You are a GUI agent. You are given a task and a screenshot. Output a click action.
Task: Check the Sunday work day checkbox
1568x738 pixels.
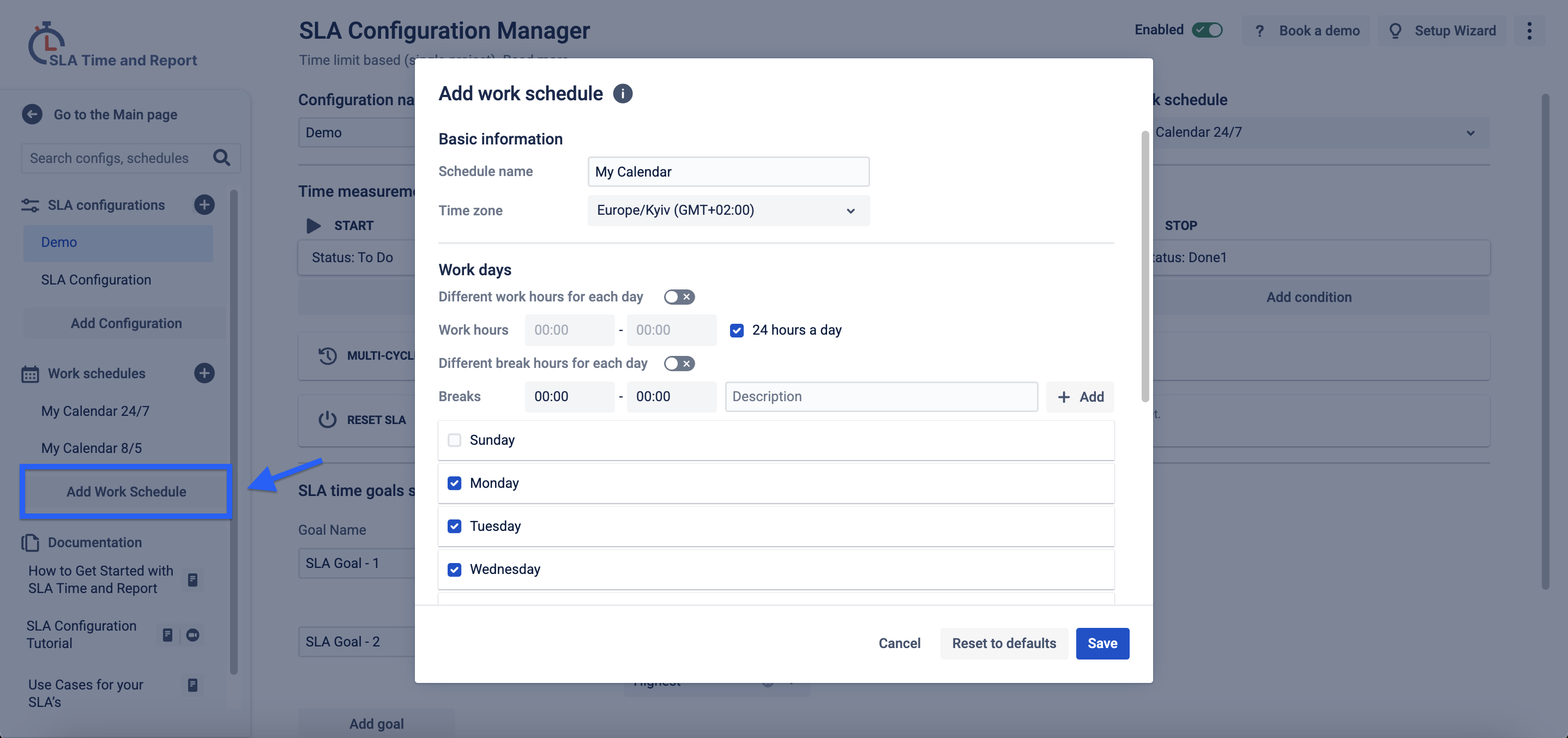pyautogui.click(x=454, y=440)
